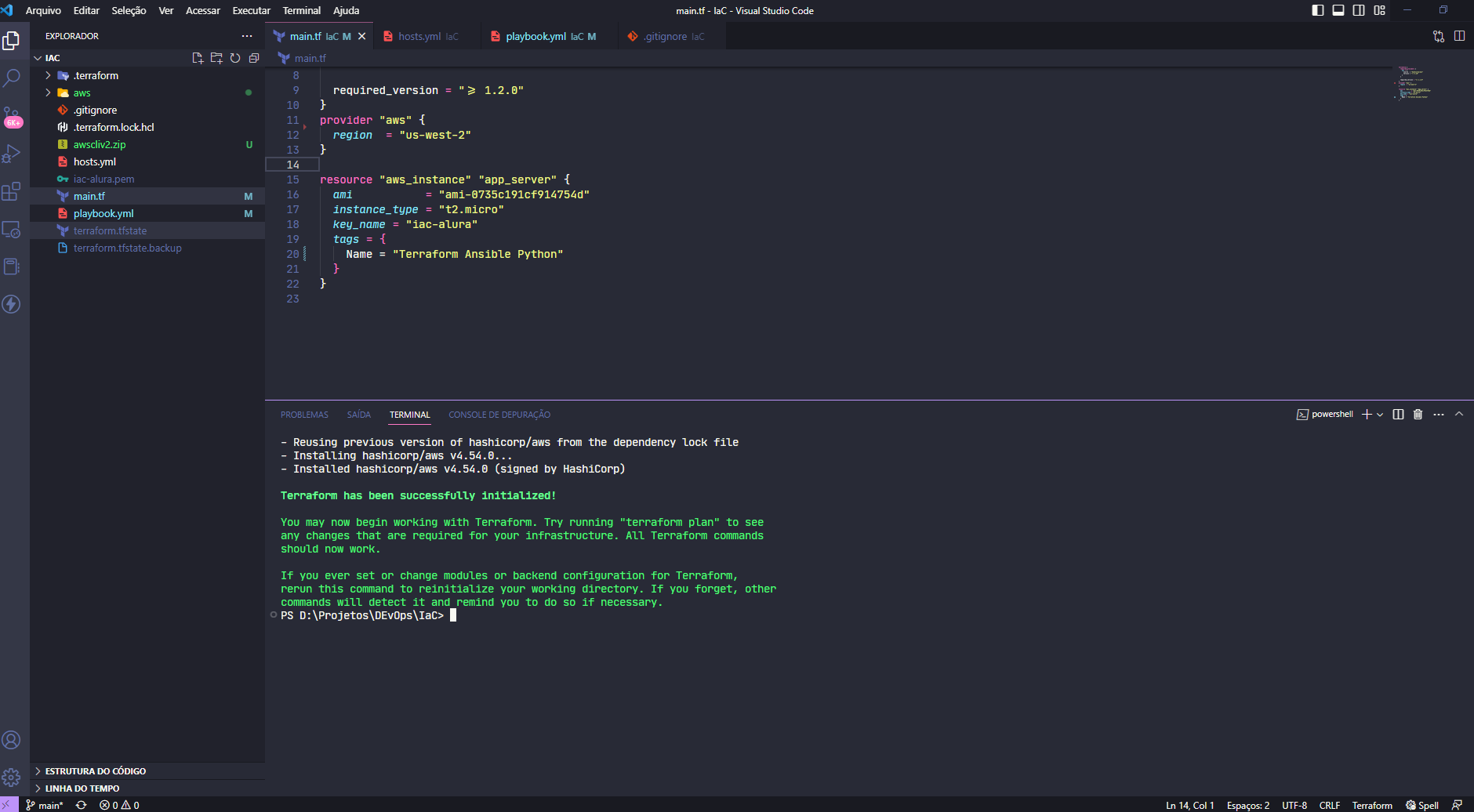The width and height of the screenshot is (1474, 812).
Task: Open UTF-8 encoding selector
Action: 1294,805
